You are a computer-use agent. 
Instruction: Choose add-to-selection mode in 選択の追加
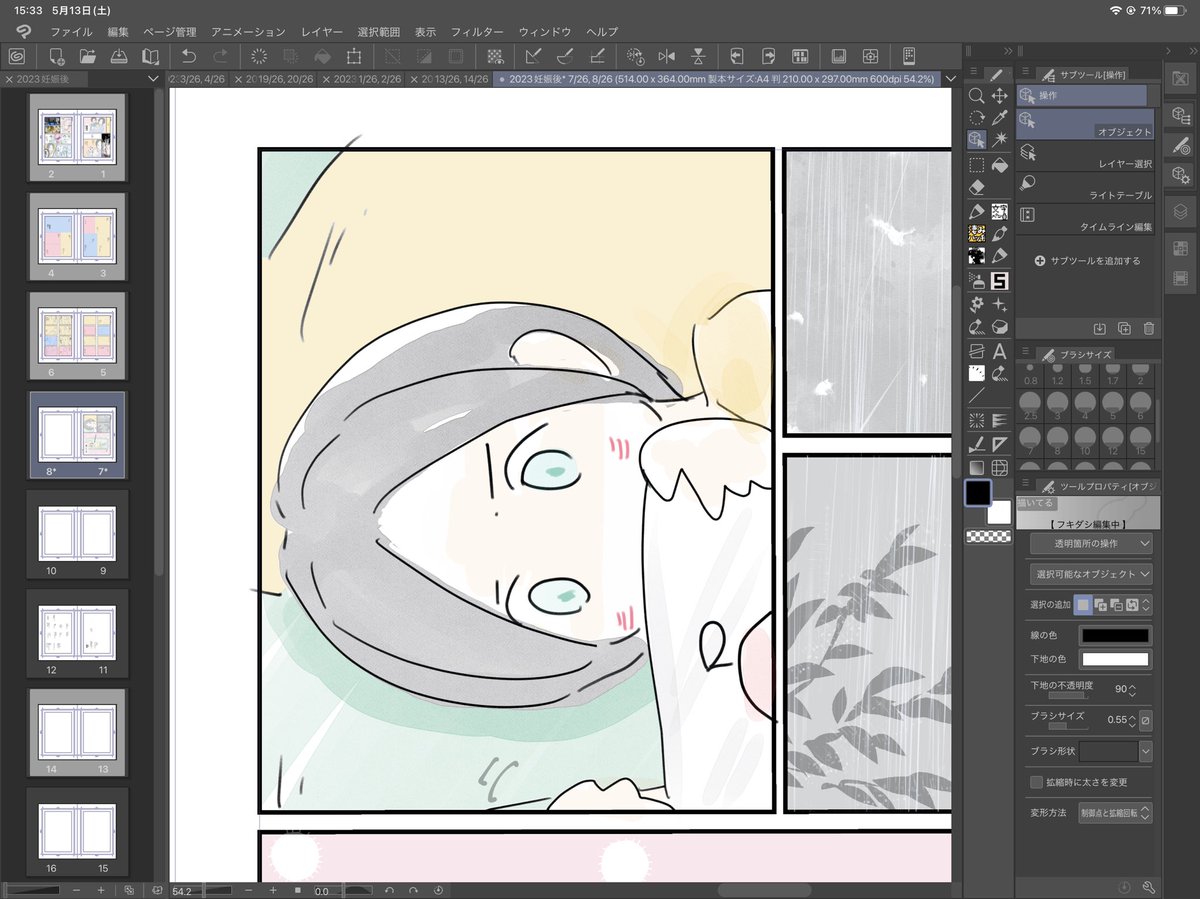[1100, 604]
